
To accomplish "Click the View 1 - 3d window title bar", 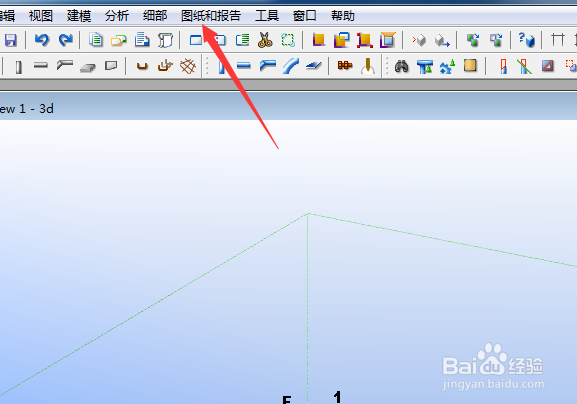I will [288, 107].
